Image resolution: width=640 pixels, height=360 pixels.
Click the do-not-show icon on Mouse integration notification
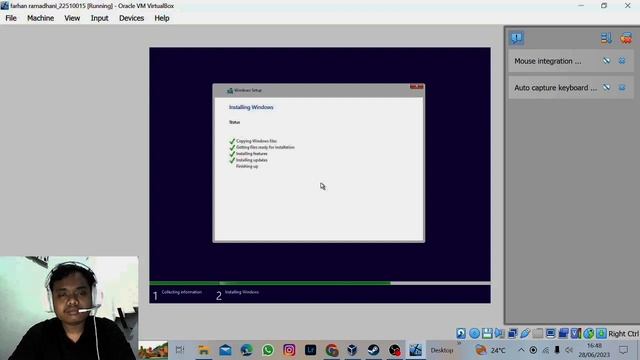coord(607,61)
